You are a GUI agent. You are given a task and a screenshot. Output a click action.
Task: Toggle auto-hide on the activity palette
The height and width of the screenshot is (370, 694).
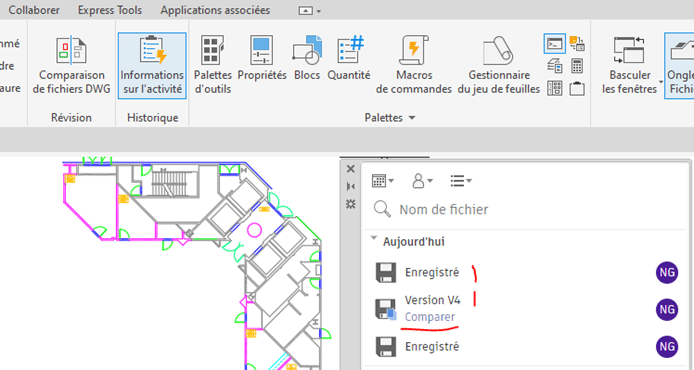pos(351,186)
